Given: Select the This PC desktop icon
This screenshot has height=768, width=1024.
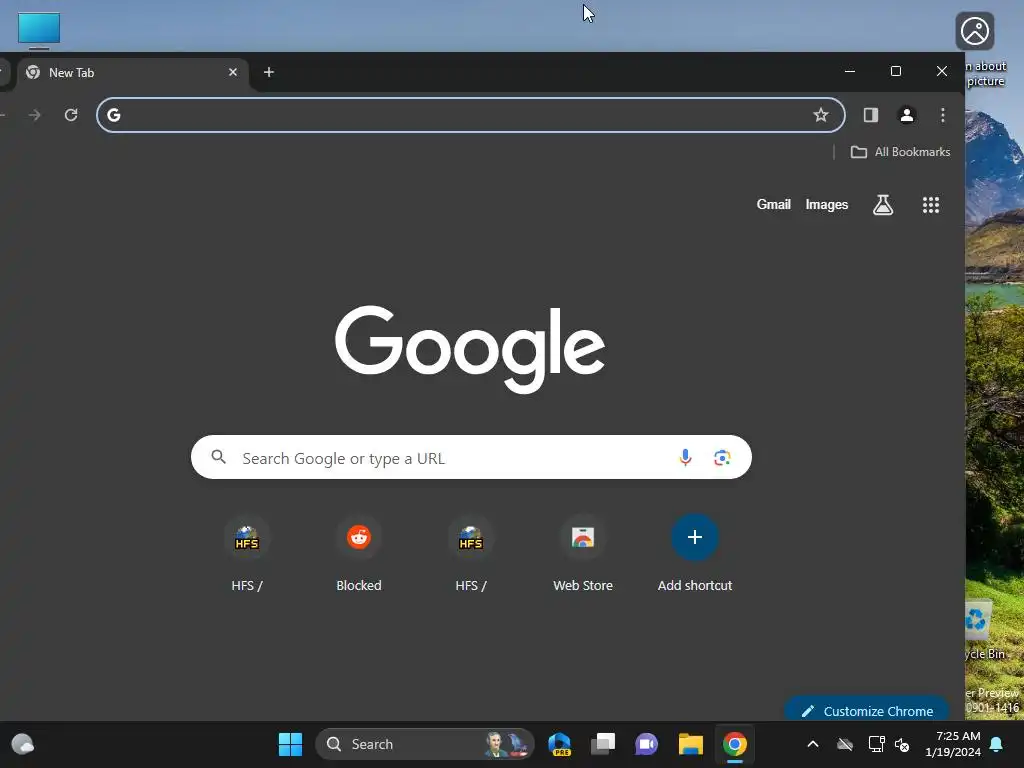Looking at the screenshot, I should 39,29.
